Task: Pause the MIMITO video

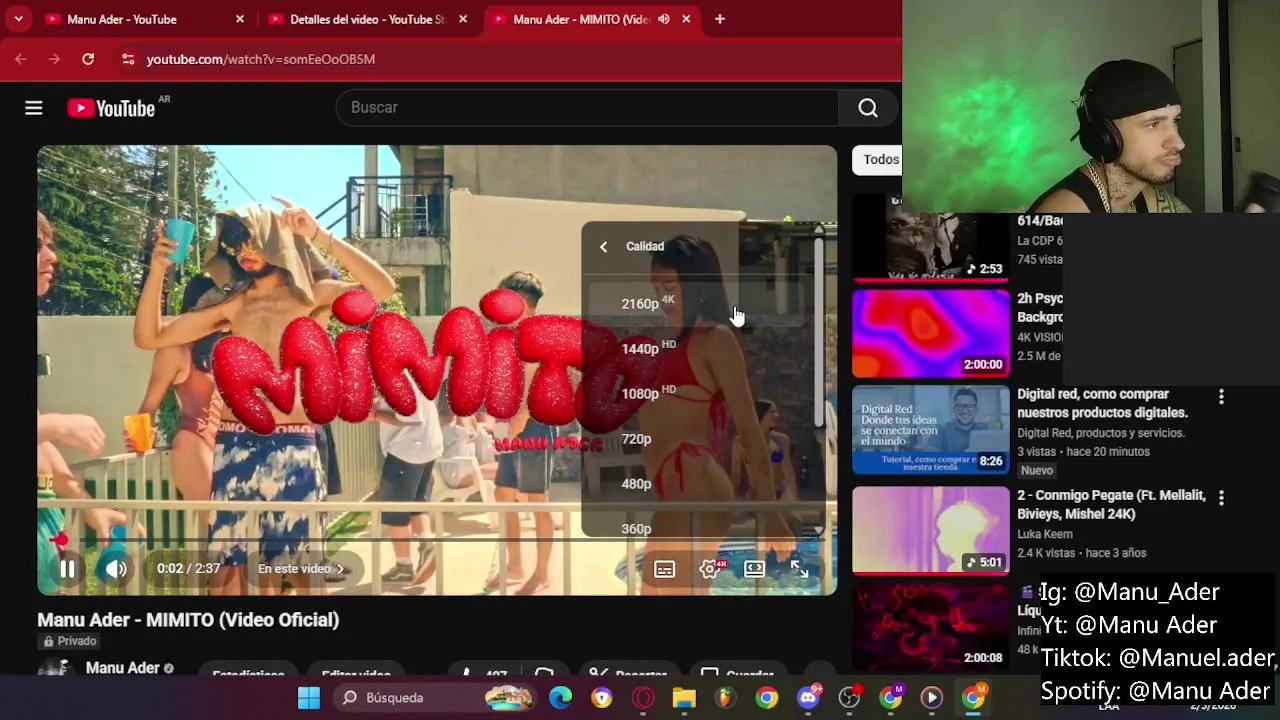Action: (67, 569)
